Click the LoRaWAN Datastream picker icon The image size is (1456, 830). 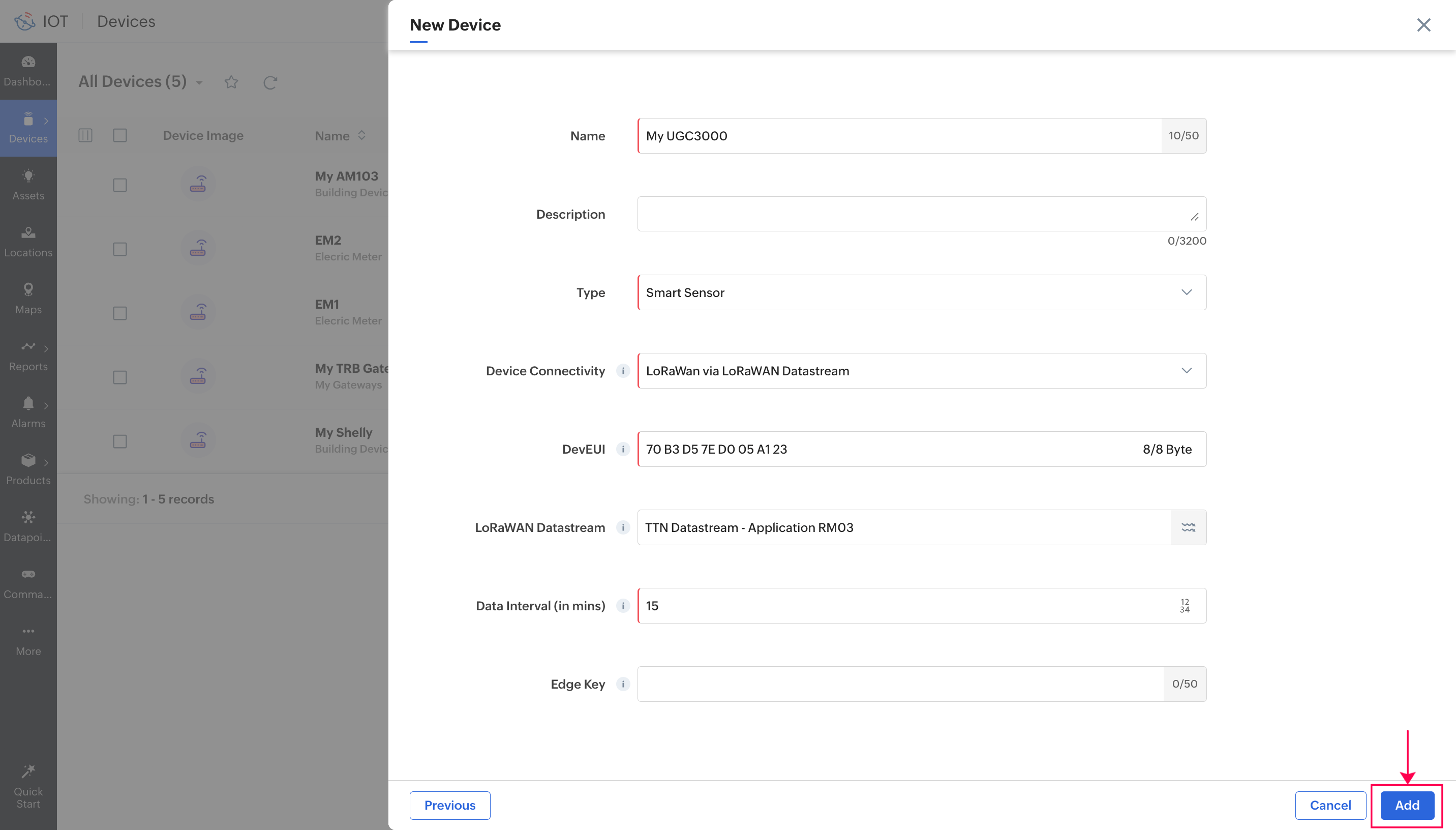point(1188,527)
